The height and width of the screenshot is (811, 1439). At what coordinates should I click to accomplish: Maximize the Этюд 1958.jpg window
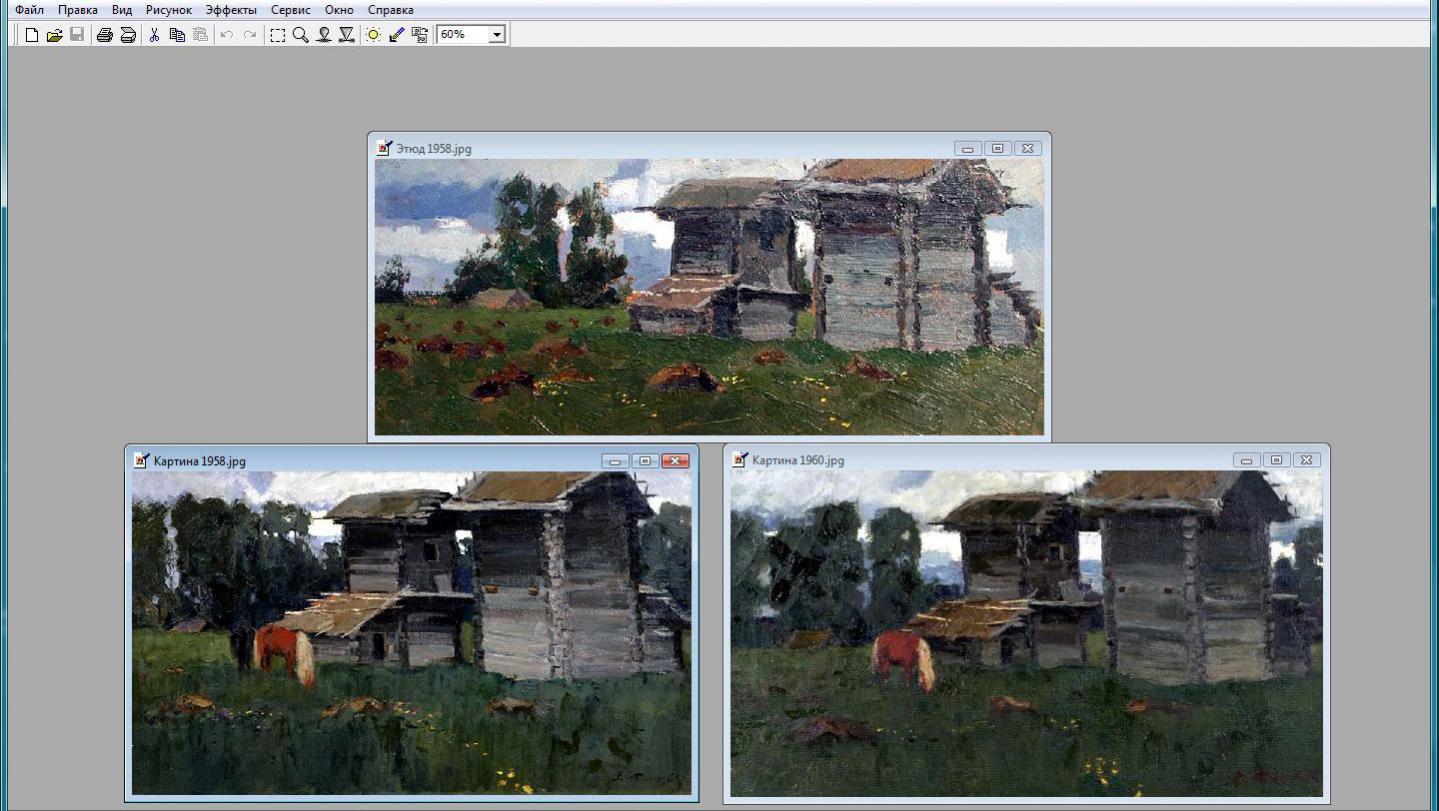click(x=997, y=148)
